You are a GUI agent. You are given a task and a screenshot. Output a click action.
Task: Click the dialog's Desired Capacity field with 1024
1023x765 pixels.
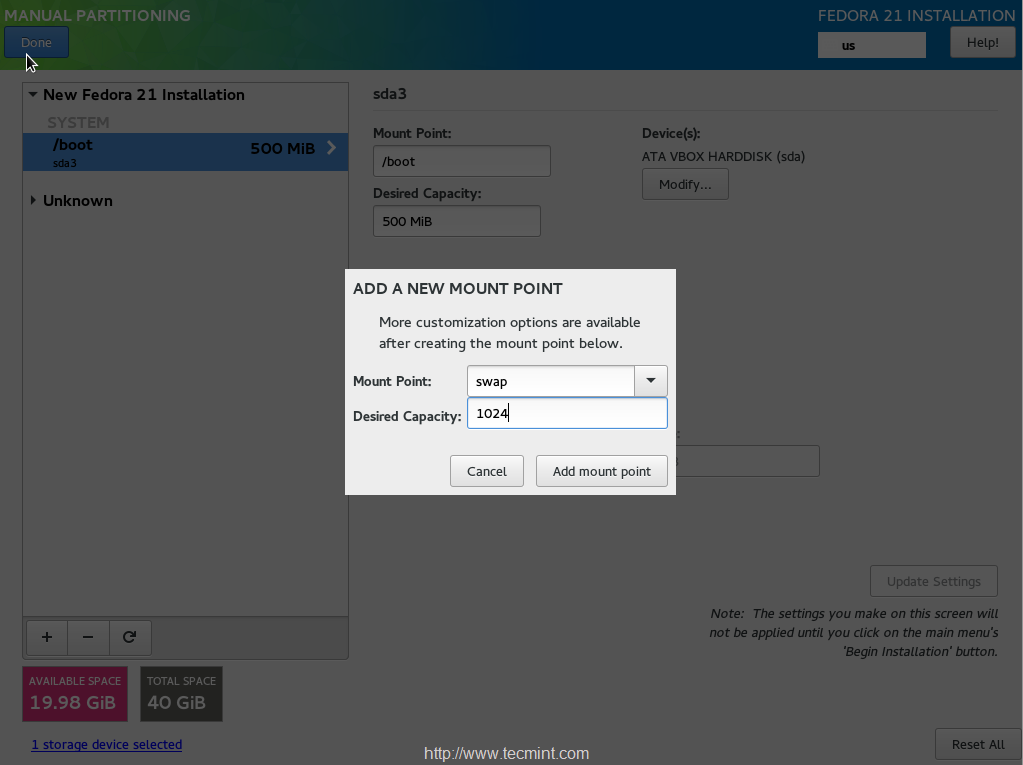tap(567, 413)
